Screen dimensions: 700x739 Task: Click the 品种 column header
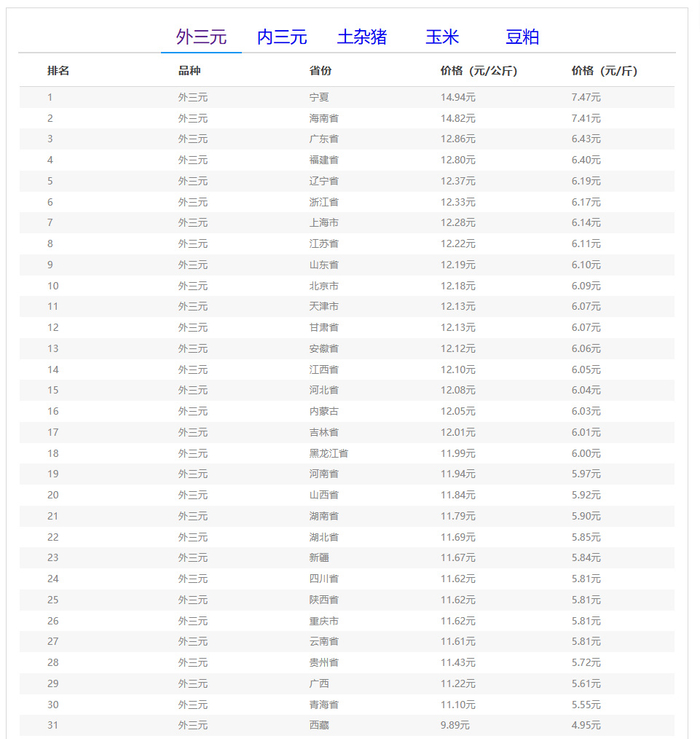(189, 71)
